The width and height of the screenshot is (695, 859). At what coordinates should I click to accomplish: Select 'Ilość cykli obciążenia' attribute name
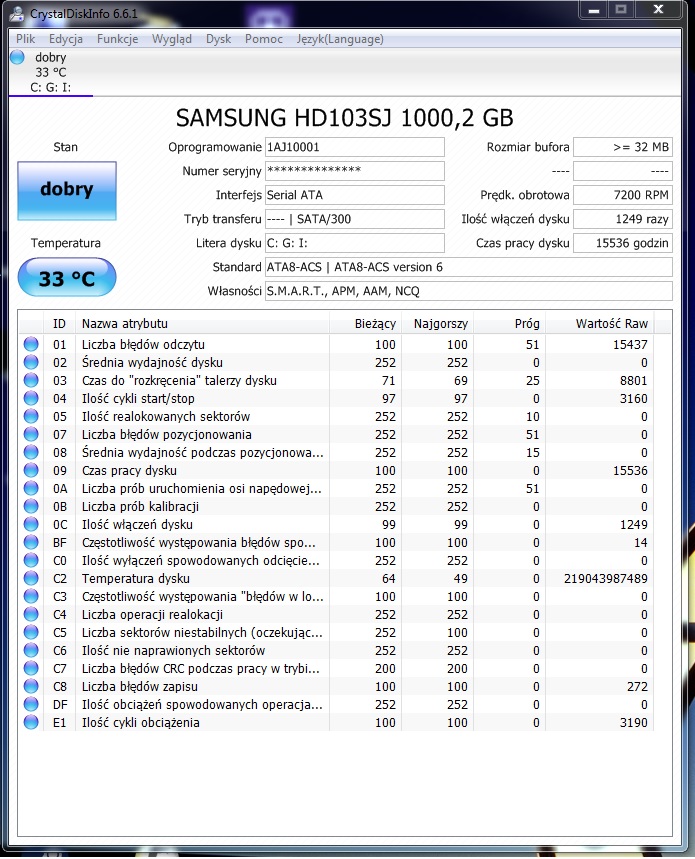tap(141, 723)
